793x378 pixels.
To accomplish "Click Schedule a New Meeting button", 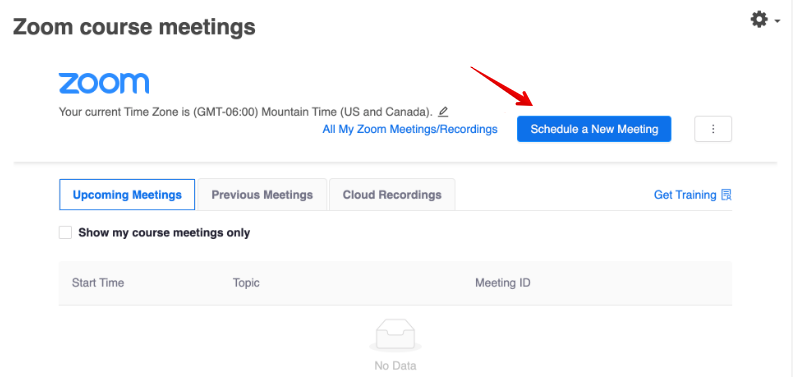I will tap(594, 129).
